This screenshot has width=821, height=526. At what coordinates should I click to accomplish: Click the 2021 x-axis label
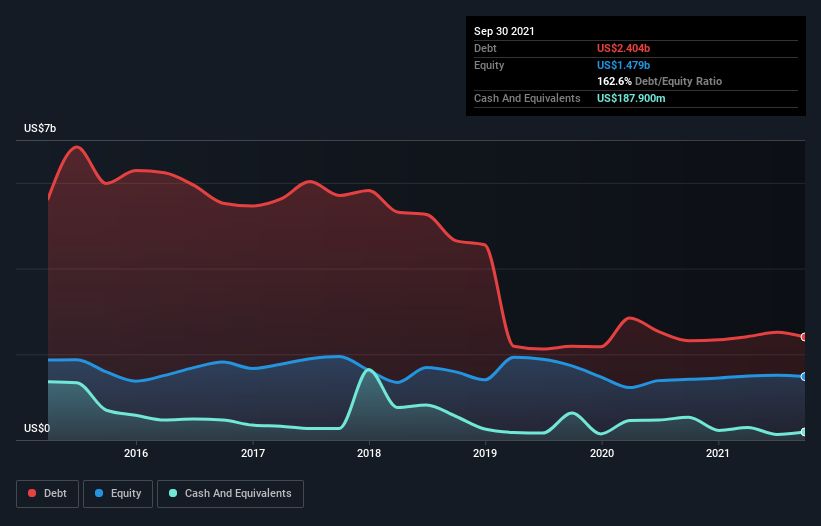click(x=718, y=453)
